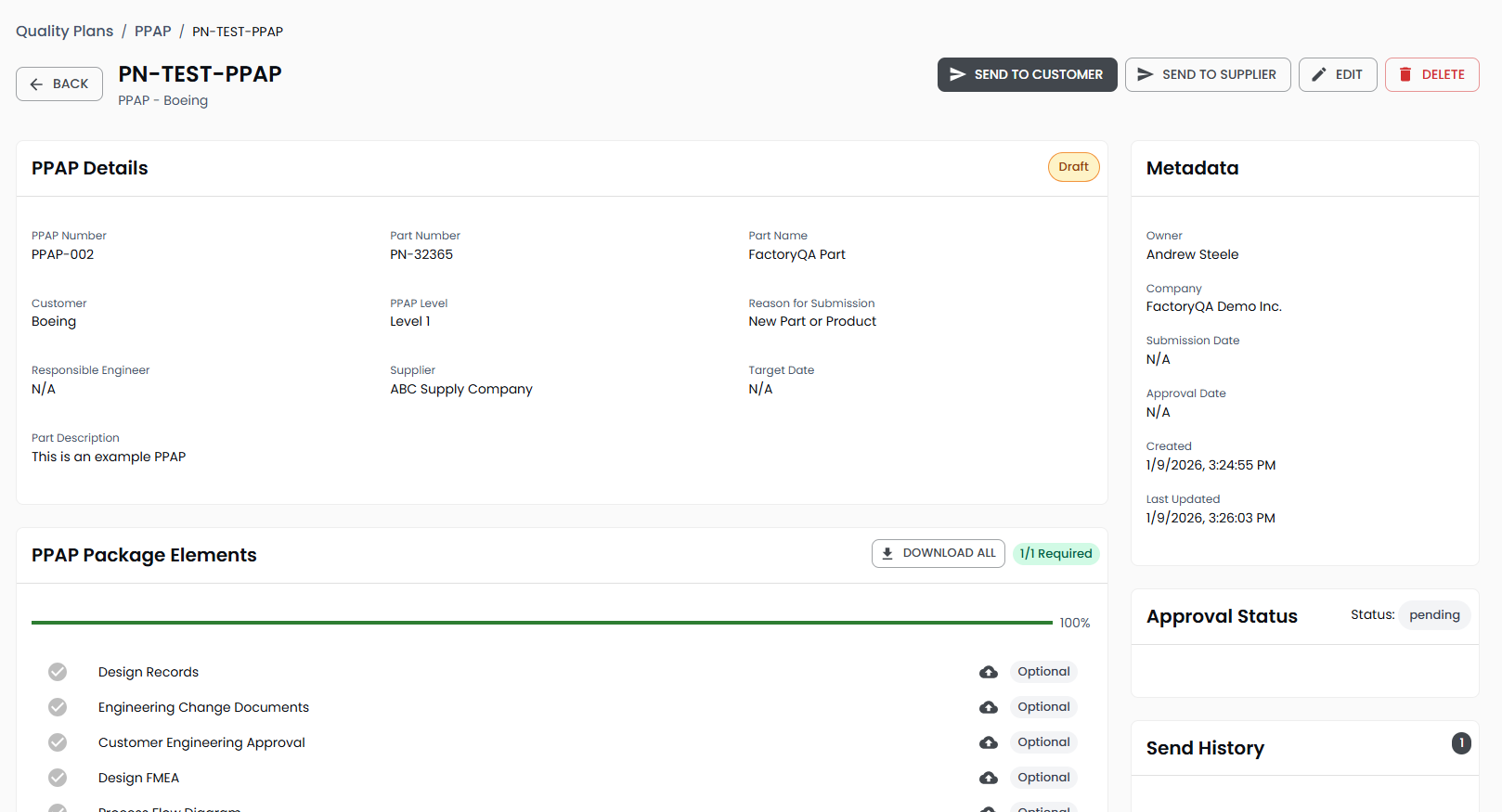Open Quality Plans breadcrumb link

(x=64, y=32)
